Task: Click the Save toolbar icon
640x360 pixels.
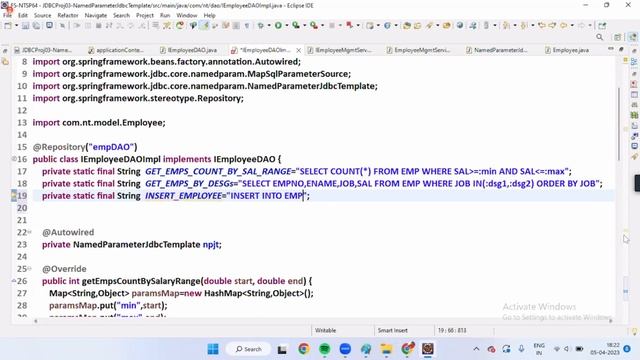Action: [25, 25]
